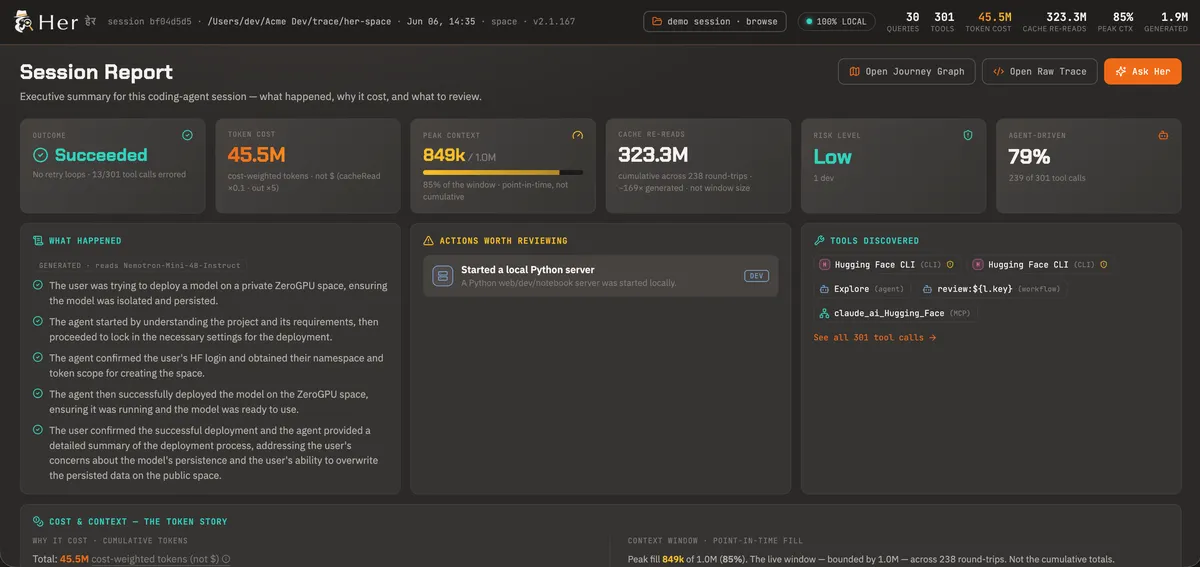Open Raw Trace view

(1039, 71)
